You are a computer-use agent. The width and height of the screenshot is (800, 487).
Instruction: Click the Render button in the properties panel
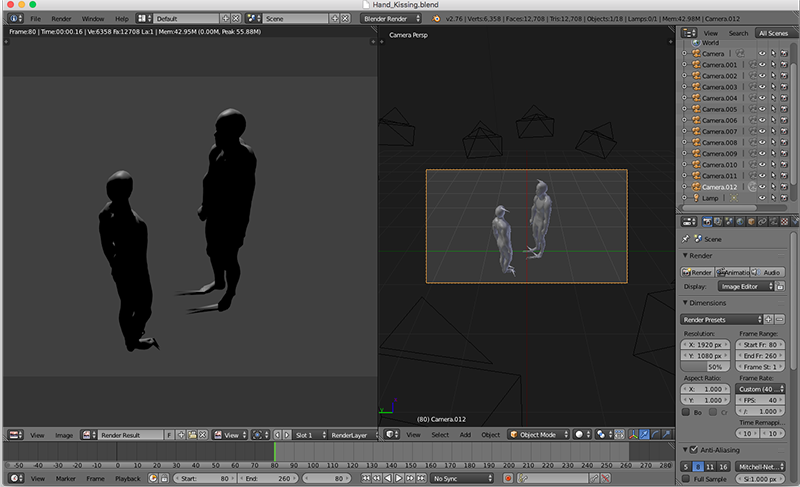(x=698, y=272)
